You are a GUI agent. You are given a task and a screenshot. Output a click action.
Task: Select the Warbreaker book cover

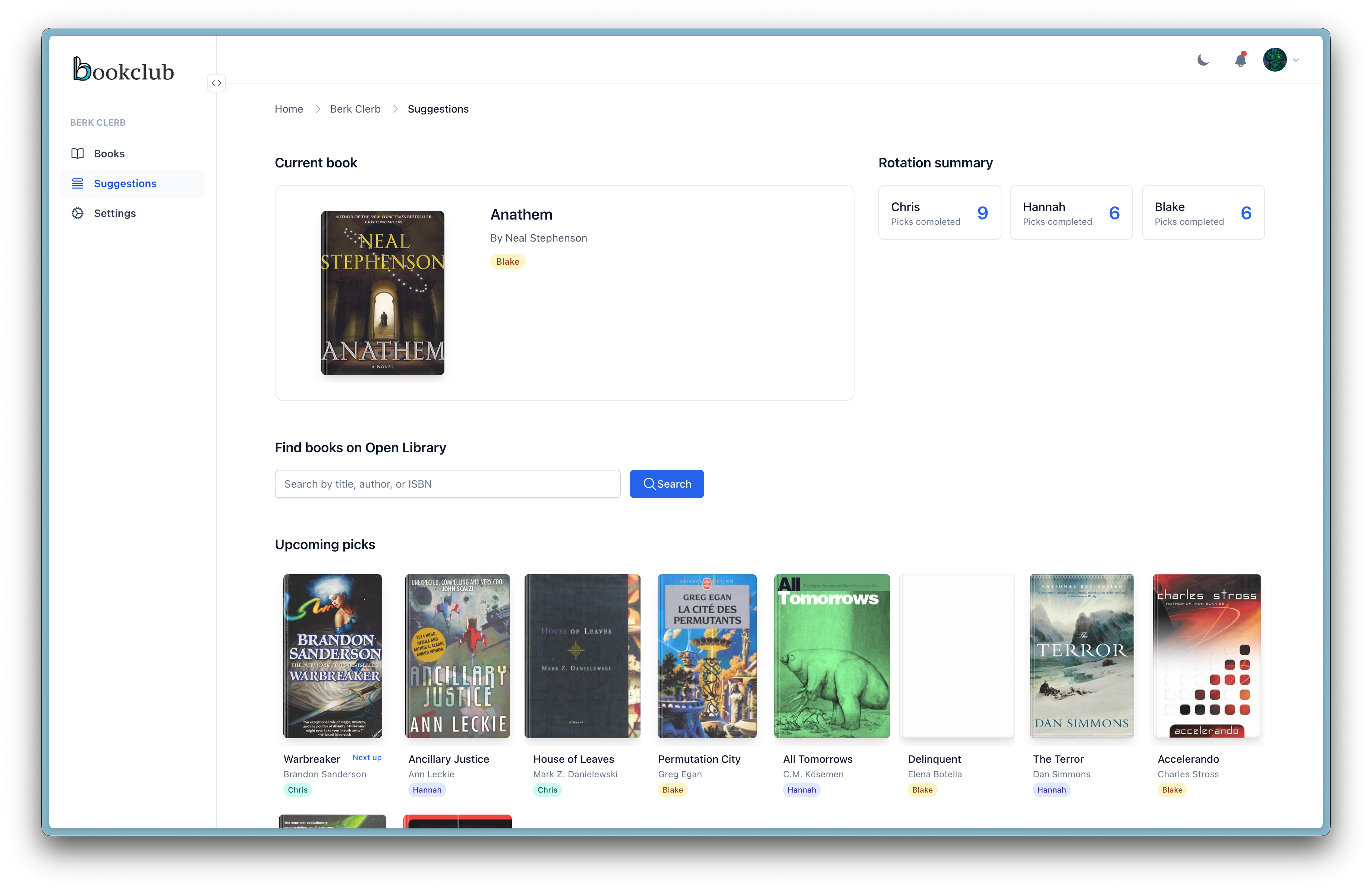(333, 656)
